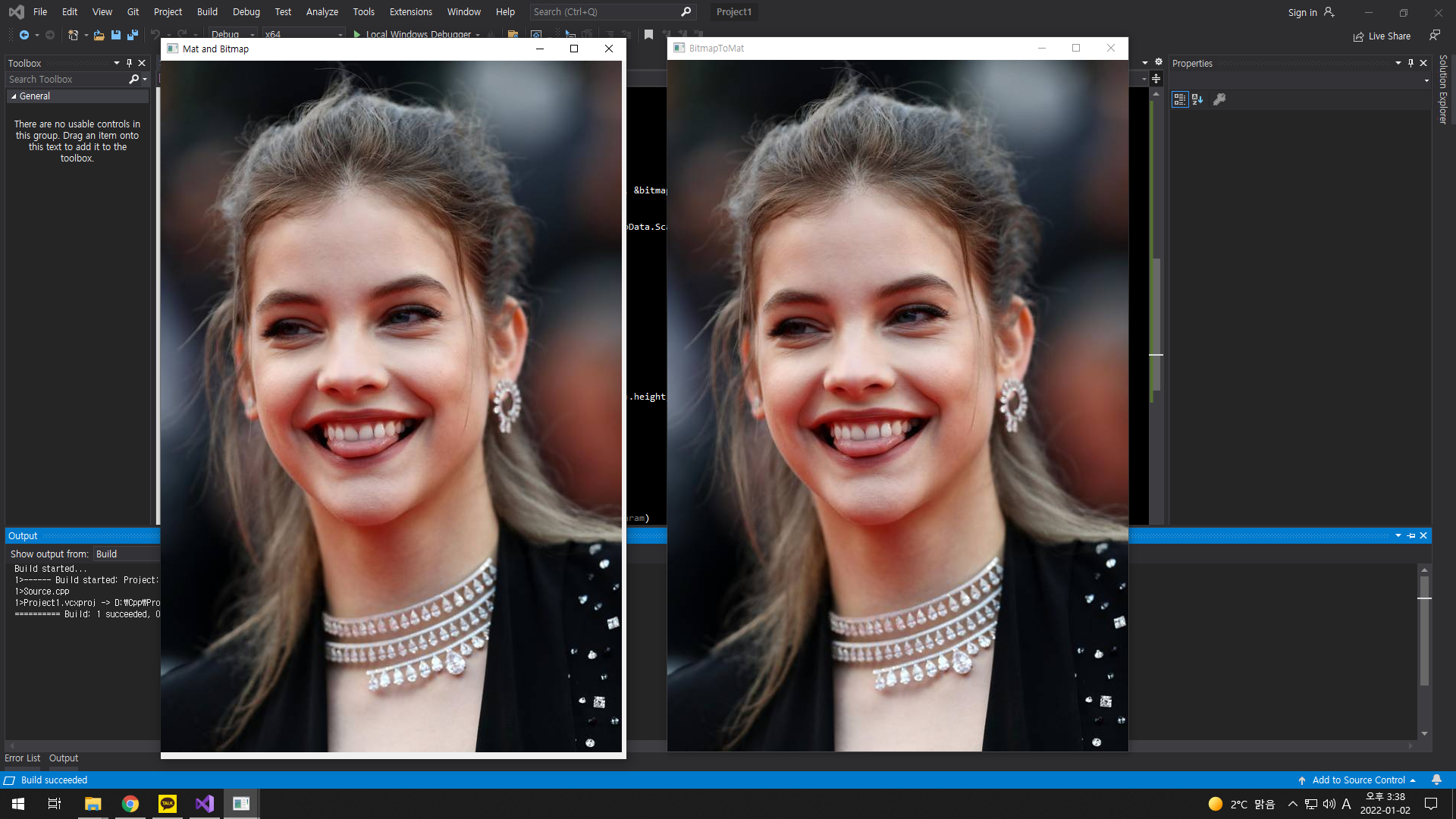
Task: Click the Live Share button
Action: (x=1382, y=36)
